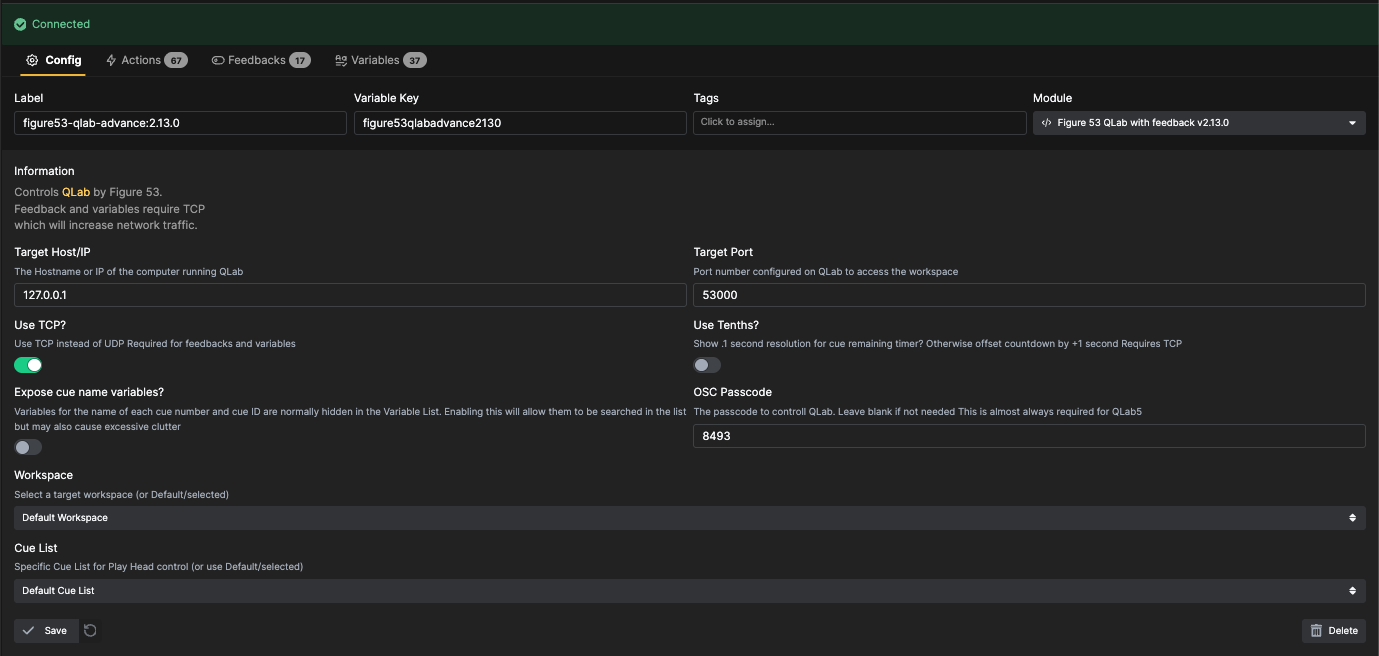Image resolution: width=1379 pixels, height=656 pixels.
Task: Click the Variables tab icon
Action: (341, 60)
